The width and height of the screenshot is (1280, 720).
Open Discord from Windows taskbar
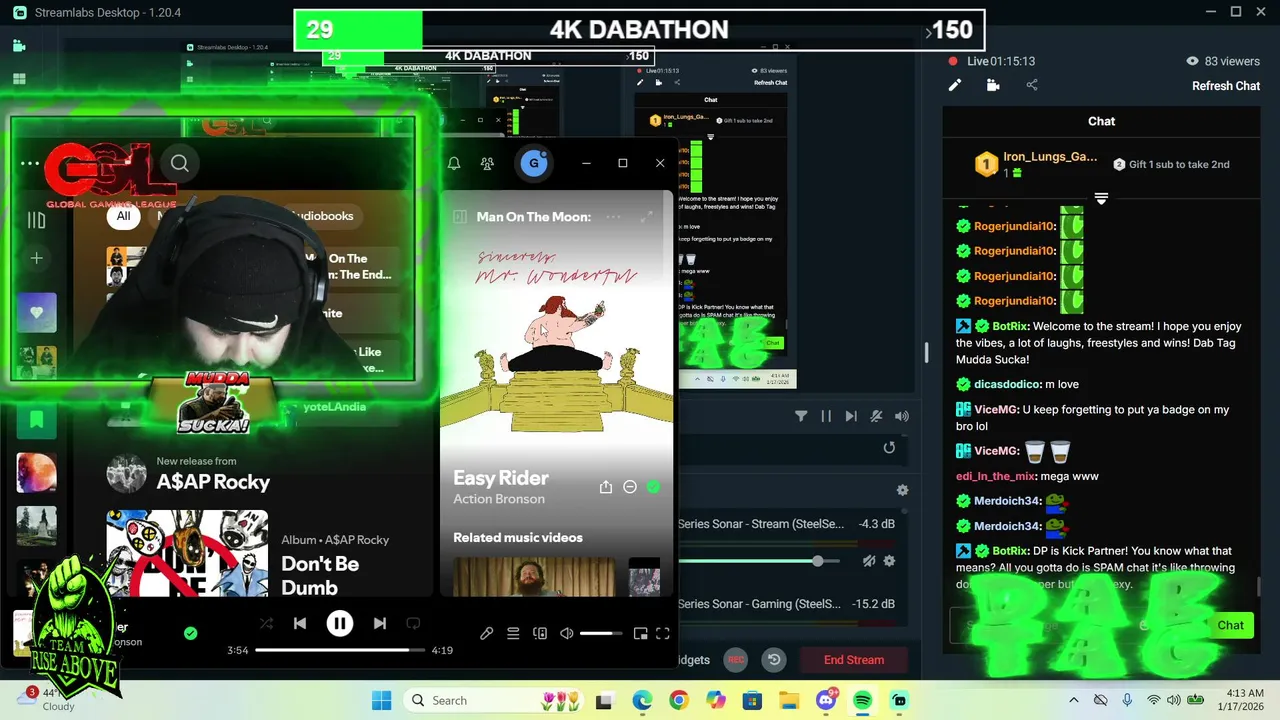point(826,700)
